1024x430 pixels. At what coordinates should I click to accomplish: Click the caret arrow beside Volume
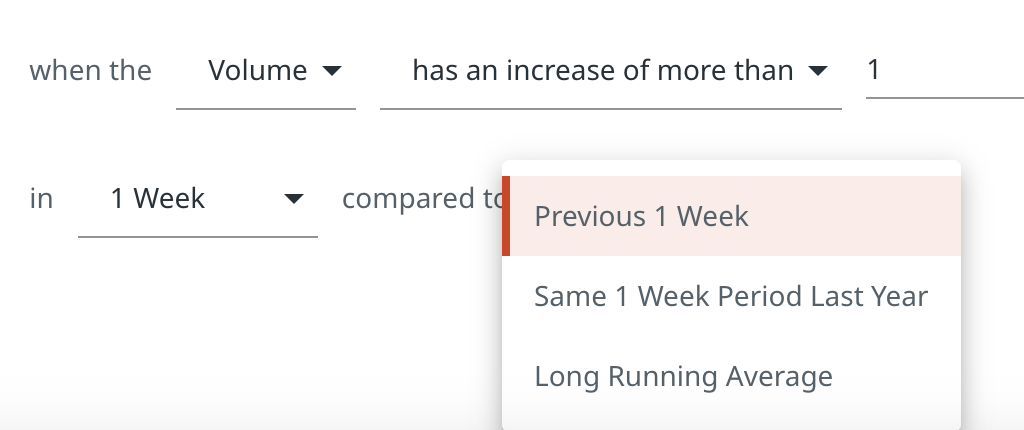pyautogui.click(x=332, y=72)
